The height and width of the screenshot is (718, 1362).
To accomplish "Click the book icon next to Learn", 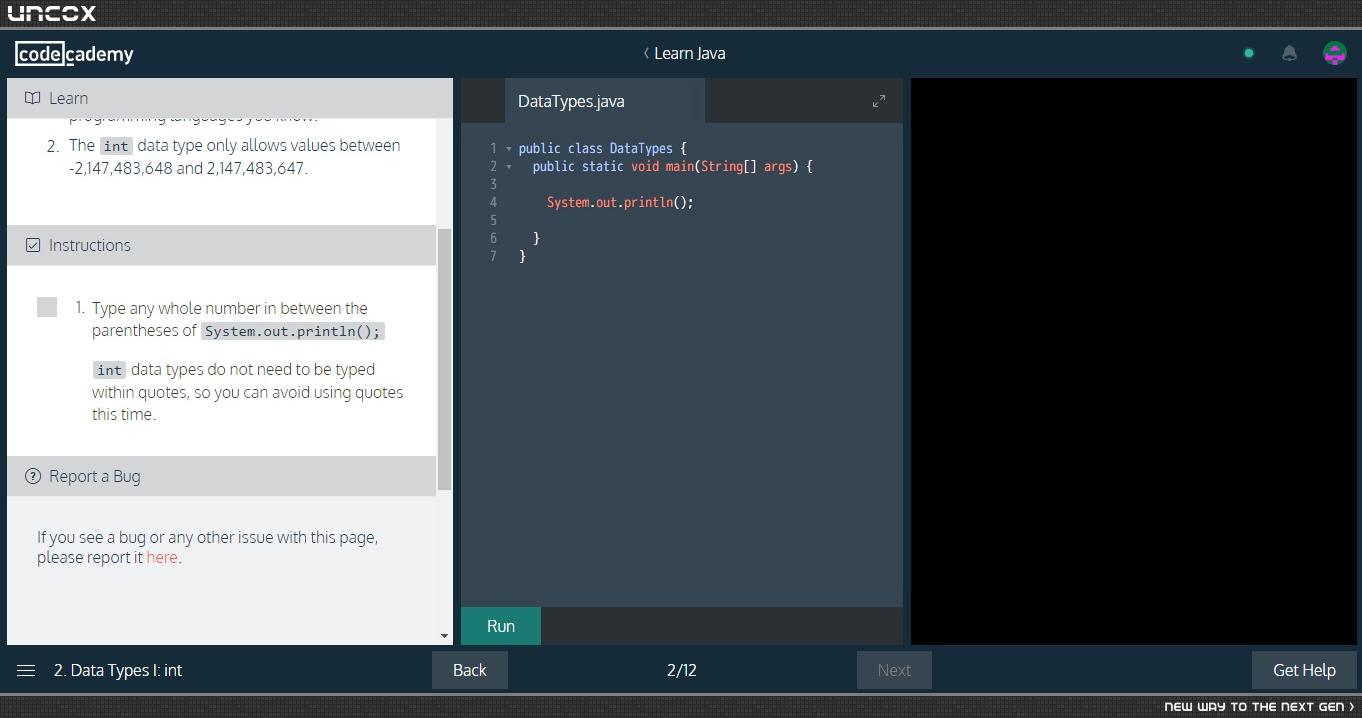I will (33, 98).
